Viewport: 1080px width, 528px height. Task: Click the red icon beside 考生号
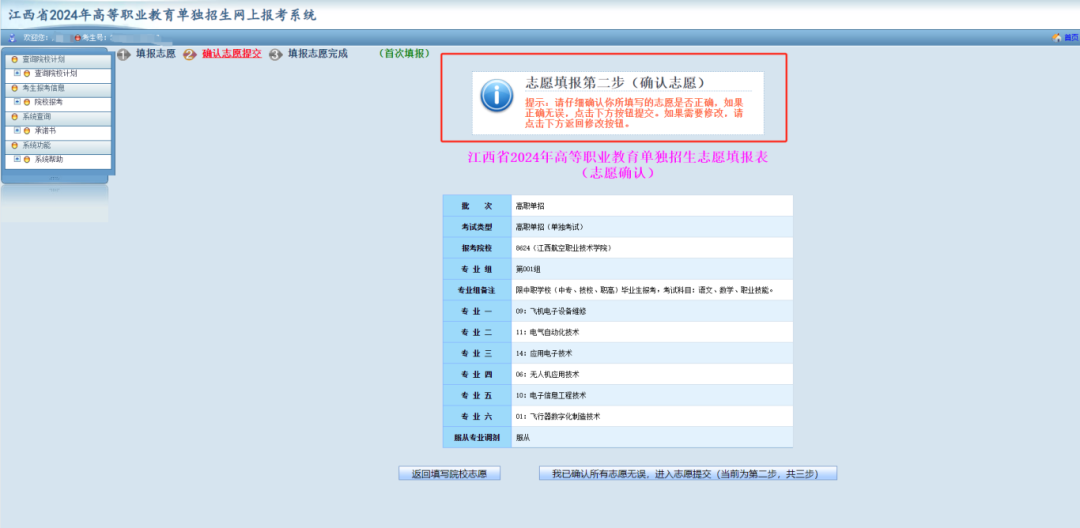(x=77, y=37)
